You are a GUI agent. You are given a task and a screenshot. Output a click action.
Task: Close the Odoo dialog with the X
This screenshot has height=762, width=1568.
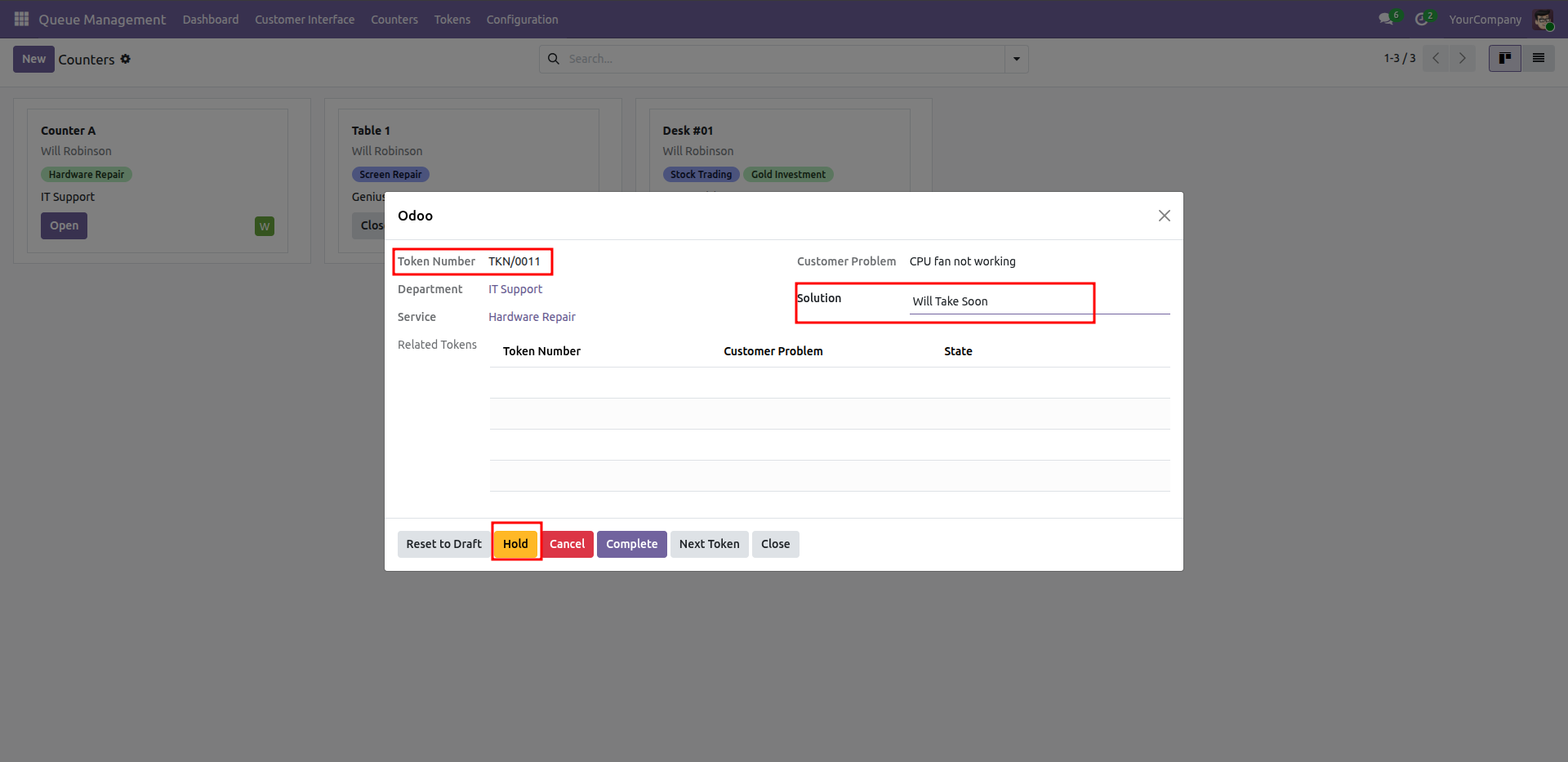(x=1165, y=216)
